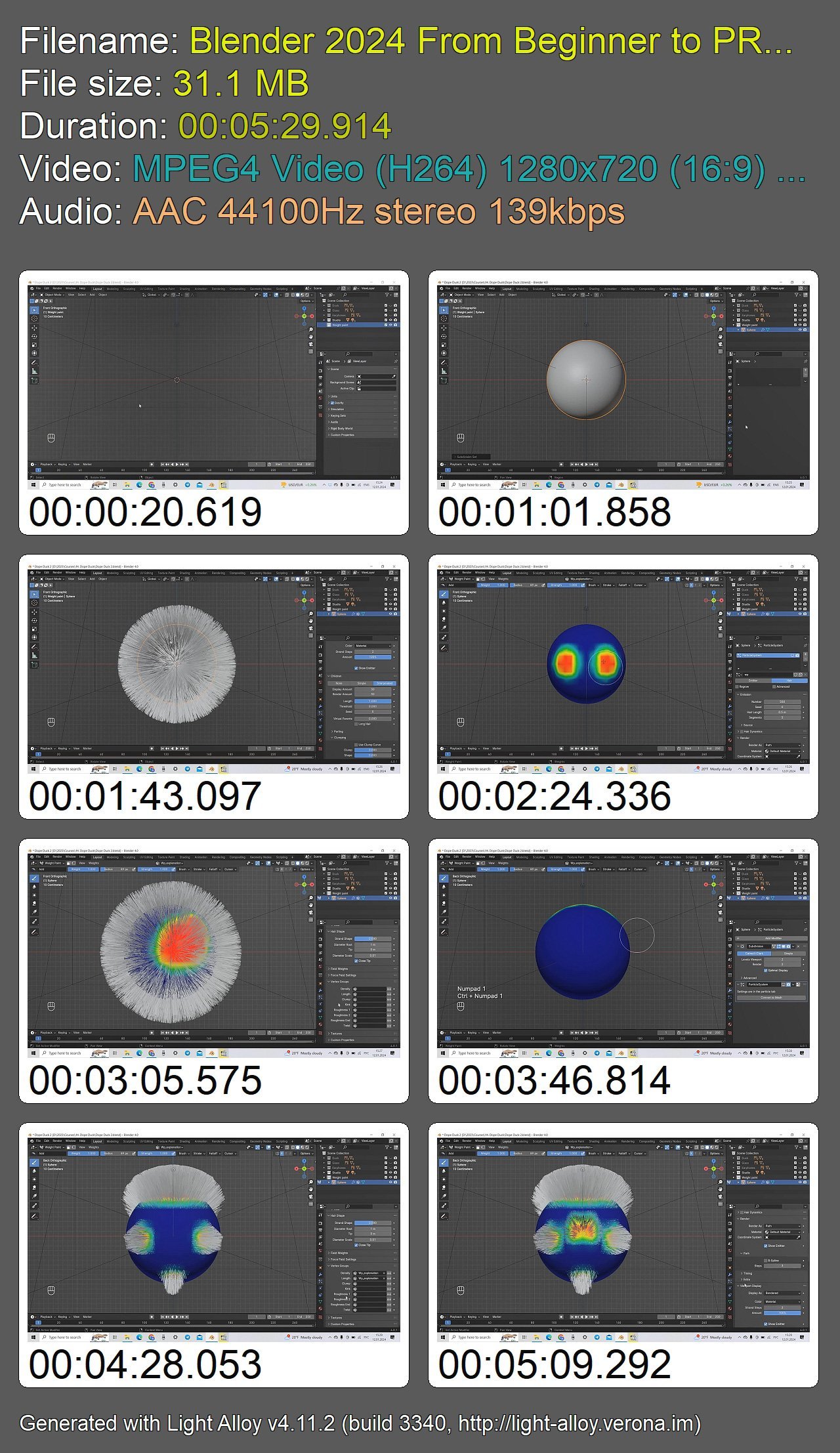Choose the Average weight tool in 00:02:24 frame
This screenshot has height=1453, width=840.
(444, 611)
